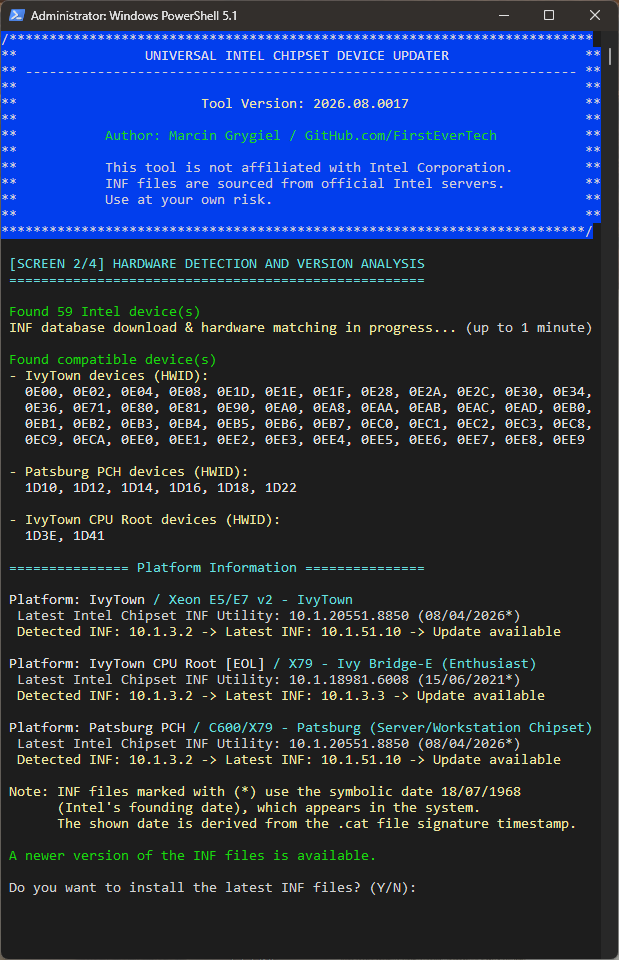Click the HWID value '1D41'
Viewport: 619px width, 960px height.
[89, 536]
